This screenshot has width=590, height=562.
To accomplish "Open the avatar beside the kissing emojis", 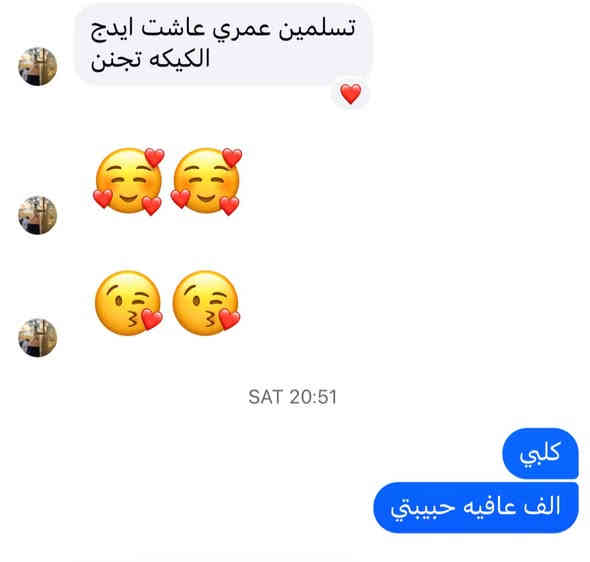I will tap(38, 337).
